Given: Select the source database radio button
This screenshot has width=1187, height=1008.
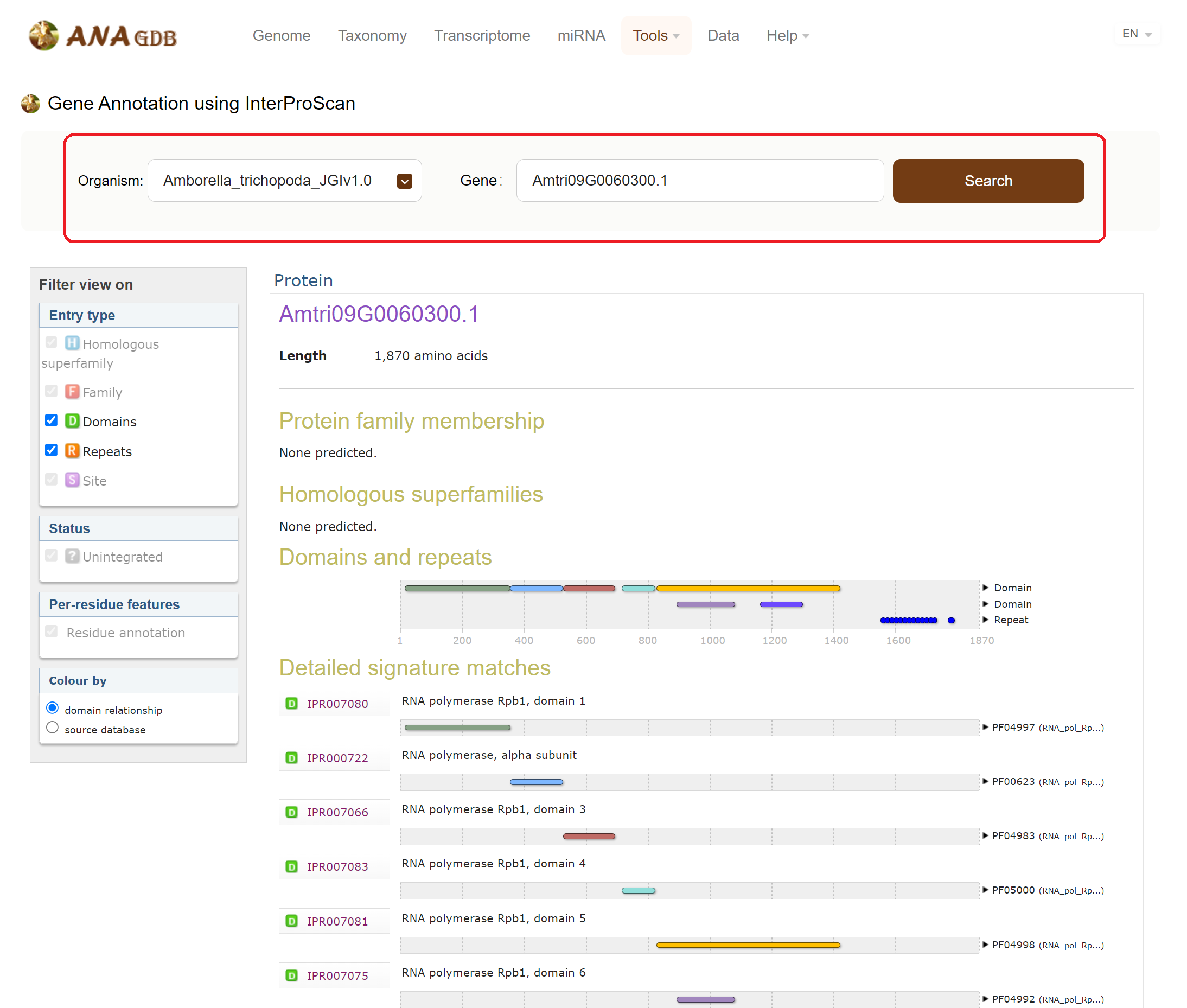Looking at the screenshot, I should (53, 728).
